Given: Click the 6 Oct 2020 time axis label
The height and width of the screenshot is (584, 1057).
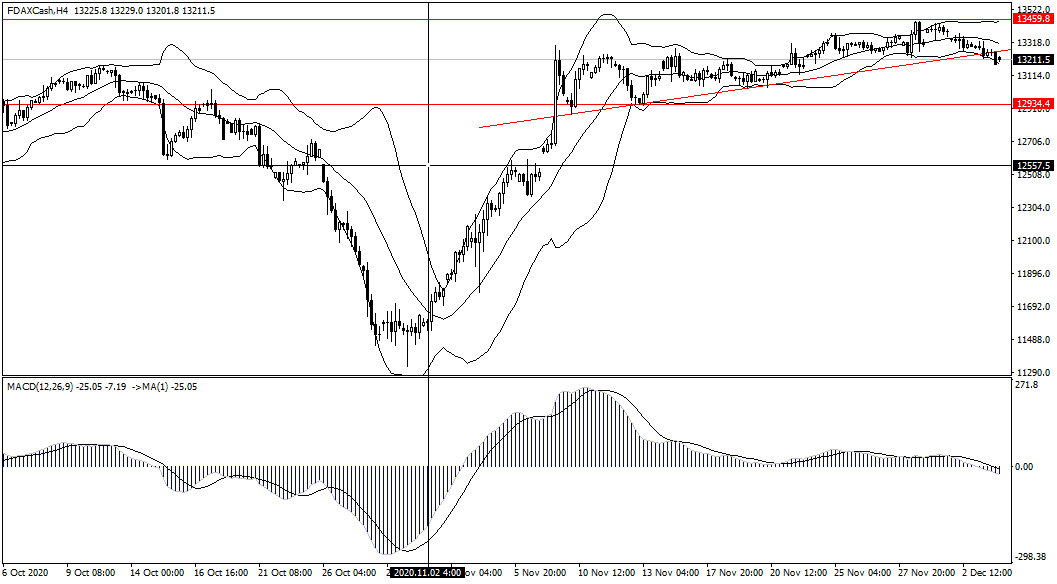Looking at the screenshot, I should [x=27, y=573].
